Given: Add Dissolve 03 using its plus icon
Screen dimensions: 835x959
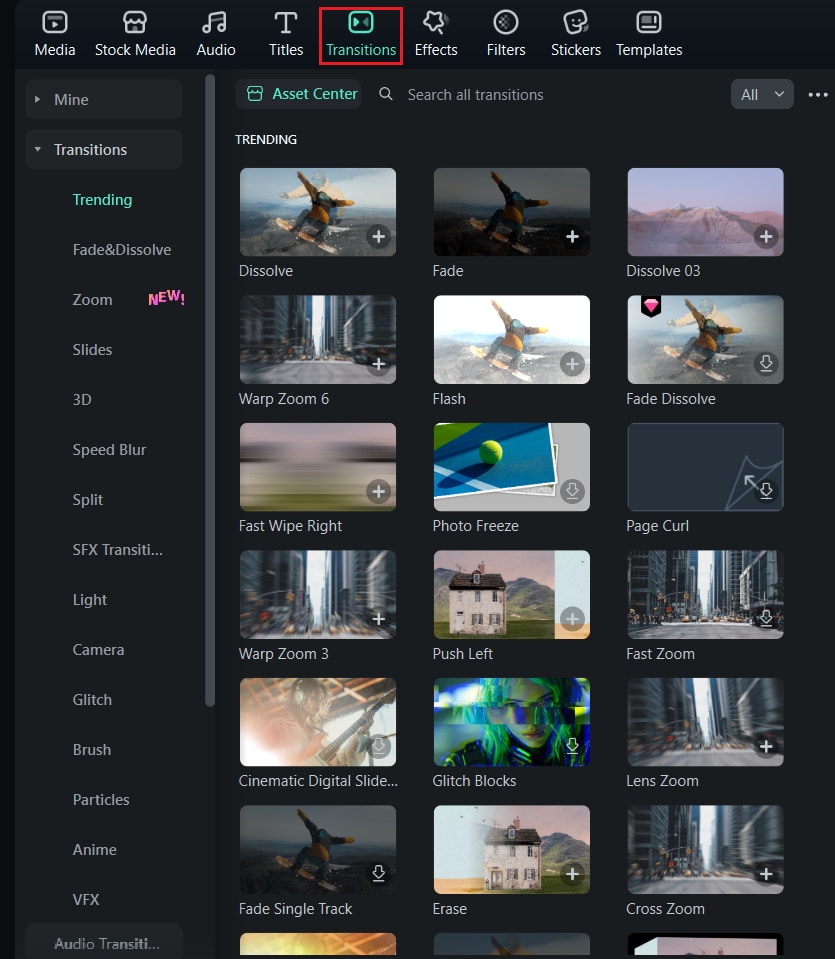Looking at the screenshot, I should point(766,237).
